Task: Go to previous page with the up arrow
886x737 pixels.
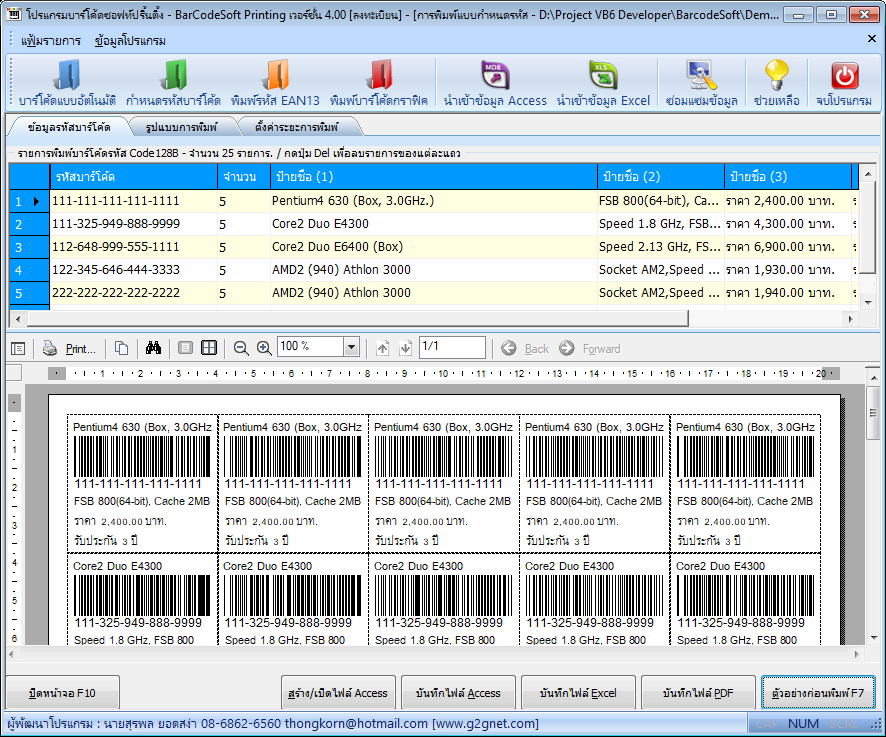Action: tap(383, 348)
